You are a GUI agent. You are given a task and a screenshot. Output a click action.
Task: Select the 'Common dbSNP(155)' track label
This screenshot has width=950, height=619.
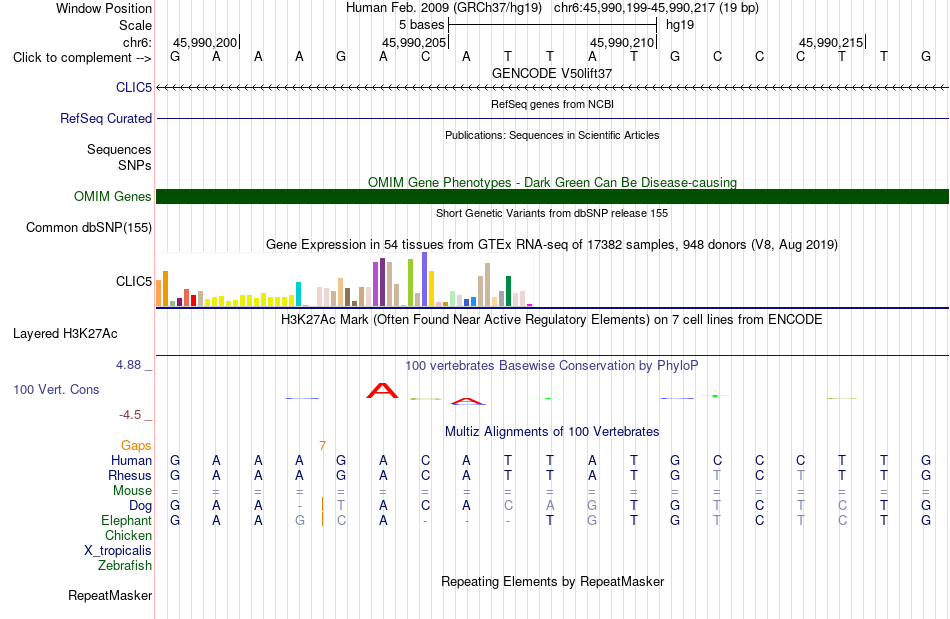point(89,227)
